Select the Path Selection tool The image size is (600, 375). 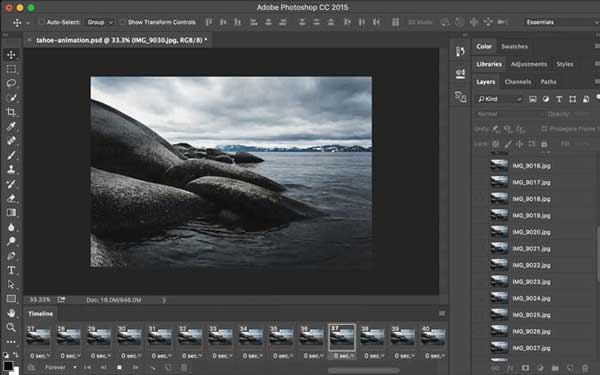coord(11,284)
